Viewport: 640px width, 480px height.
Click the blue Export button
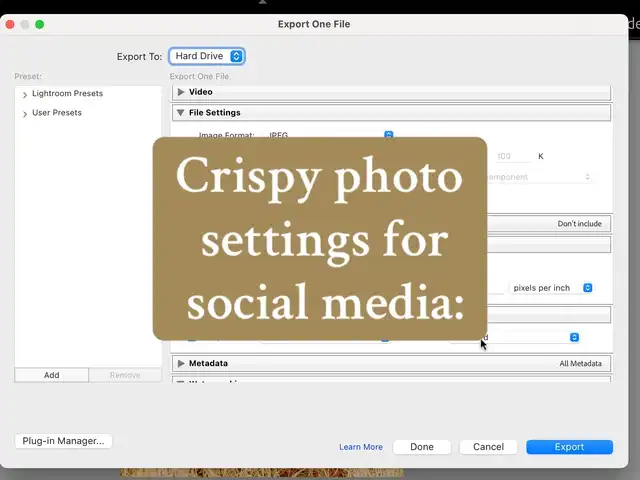(569, 447)
